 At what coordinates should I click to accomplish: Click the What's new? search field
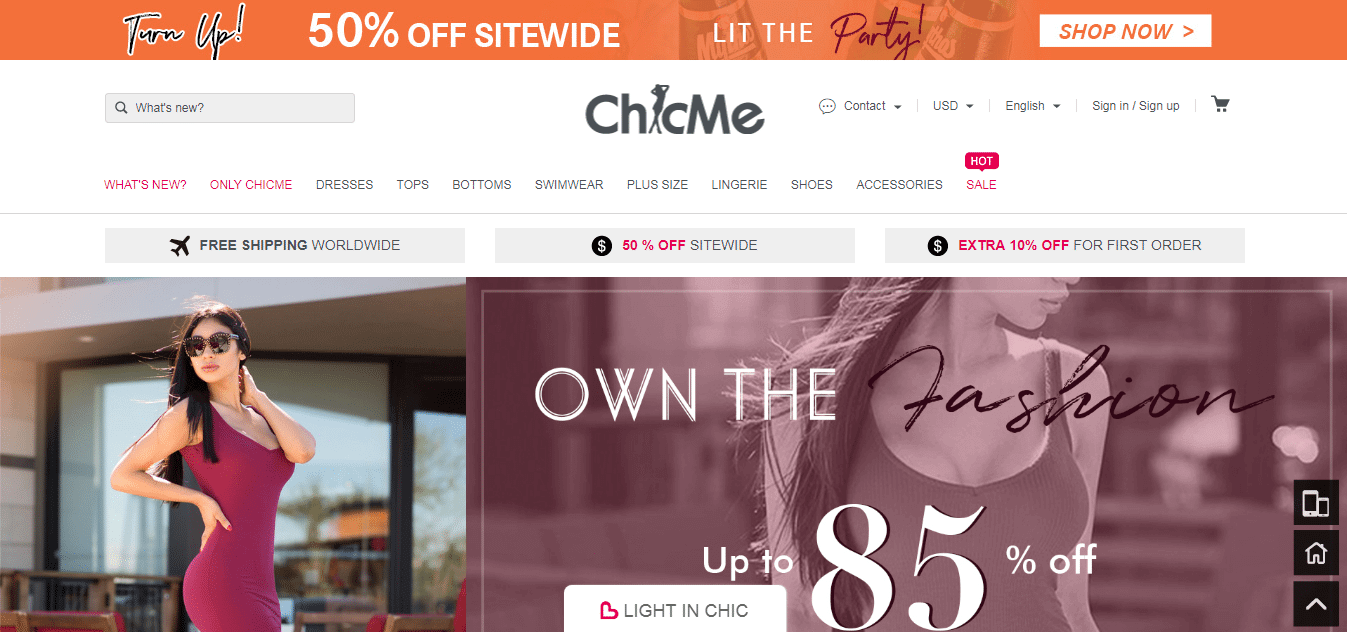(230, 108)
